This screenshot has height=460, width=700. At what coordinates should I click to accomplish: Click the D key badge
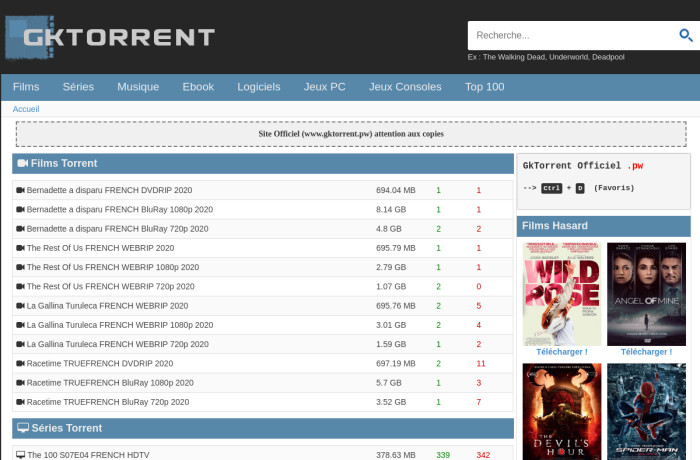(x=579, y=188)
